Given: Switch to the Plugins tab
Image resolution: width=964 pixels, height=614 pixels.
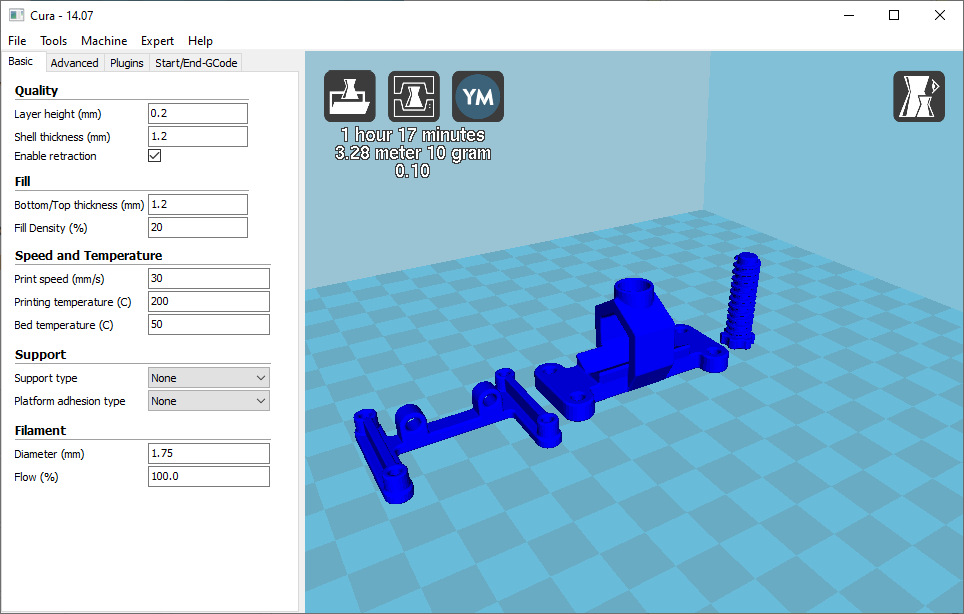Looking at the screenshot, I should [127, 63].
